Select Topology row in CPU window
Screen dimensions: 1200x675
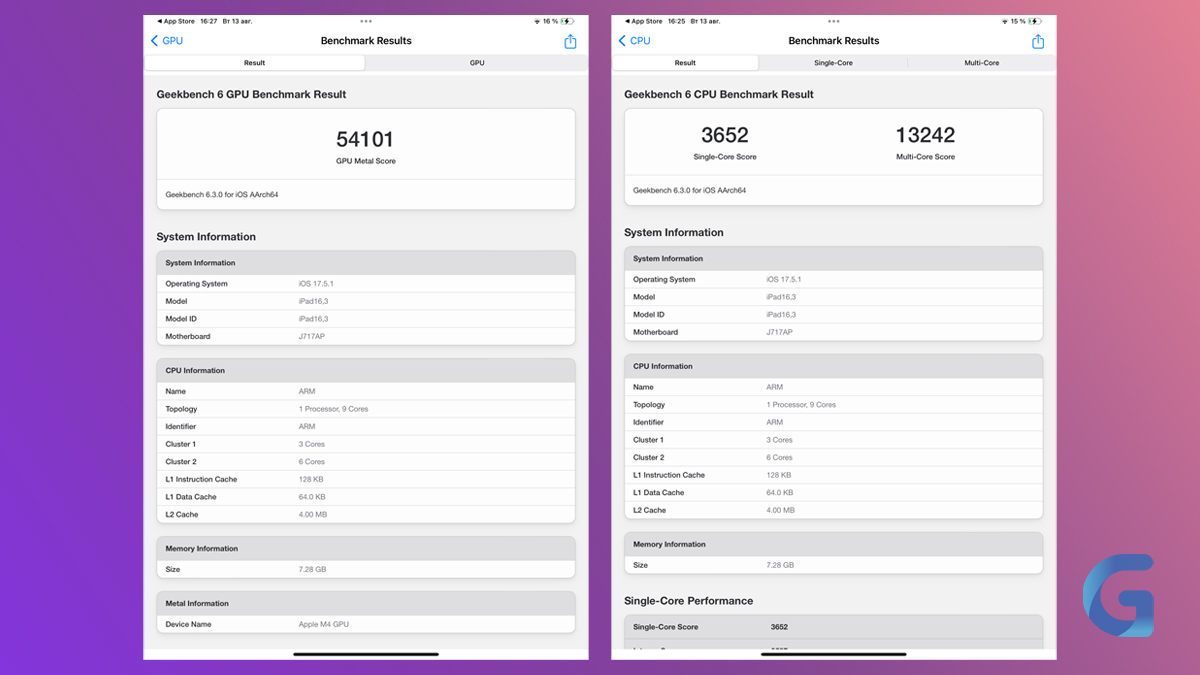pos(834,405)
